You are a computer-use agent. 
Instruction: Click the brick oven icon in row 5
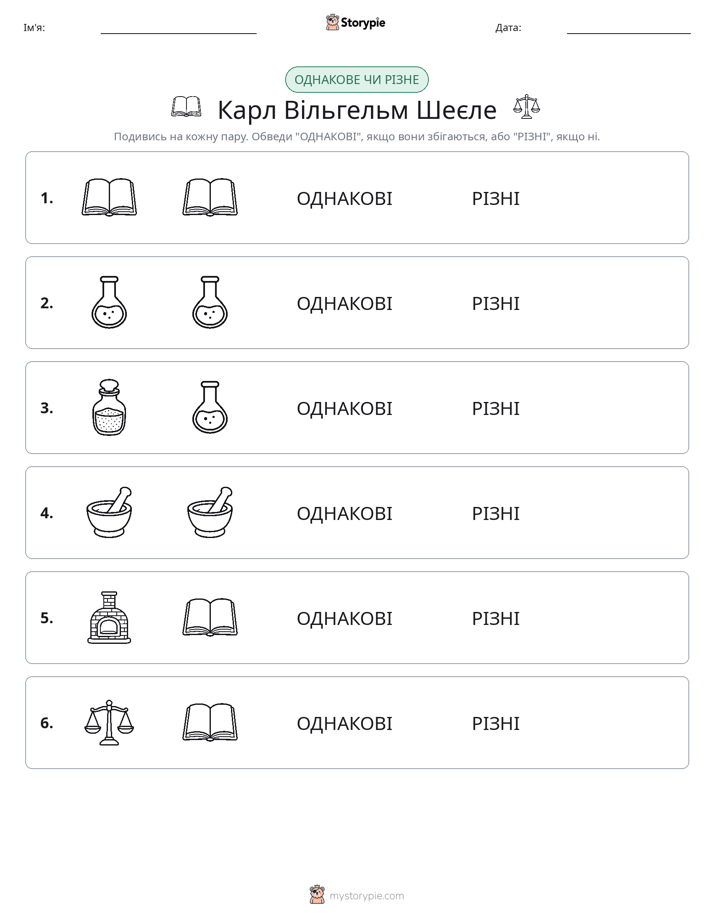click(x=109, y=617)
